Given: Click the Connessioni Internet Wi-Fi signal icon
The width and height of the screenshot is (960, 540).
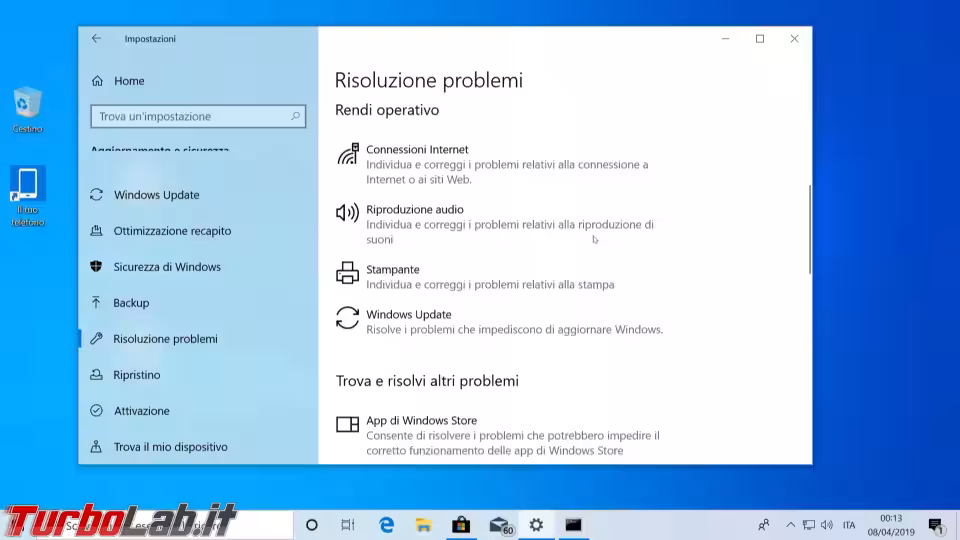Looking at the screenshot, I should (x=347, y=154).
